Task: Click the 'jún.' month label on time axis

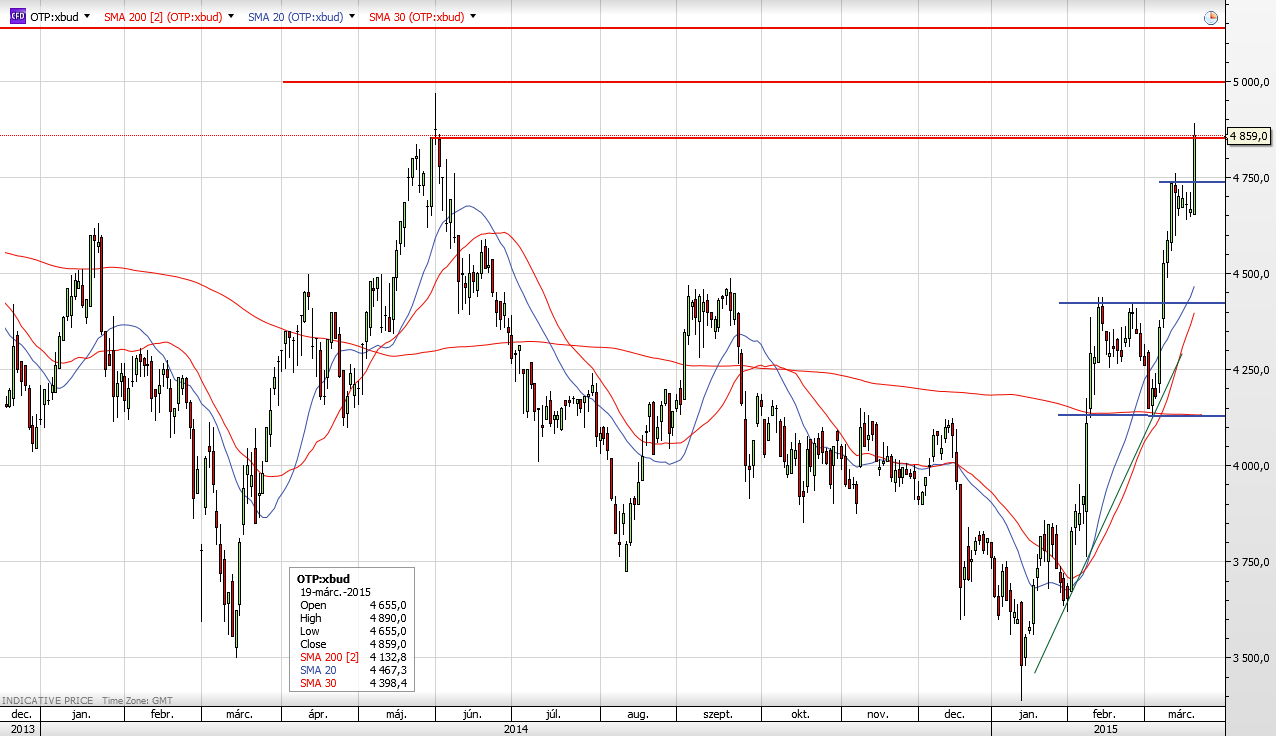Action: (474, 715)
